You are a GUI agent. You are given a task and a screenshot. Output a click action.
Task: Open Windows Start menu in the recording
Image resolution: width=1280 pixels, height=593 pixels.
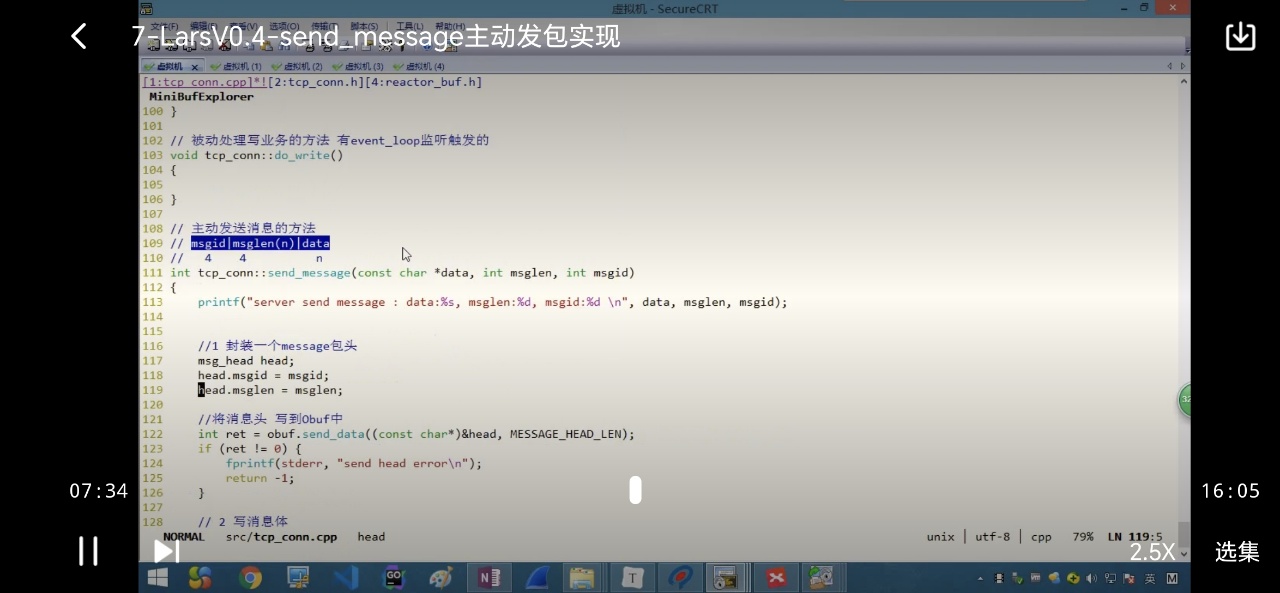158,578
